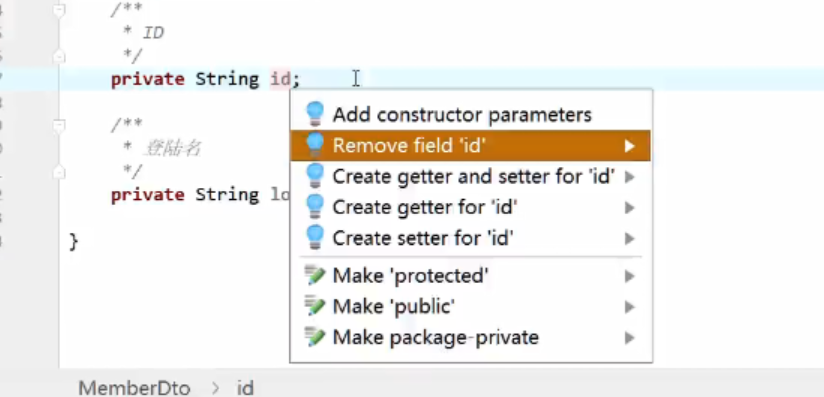Image resolution: width=824 pixels, height=397 pixels.
Task: Click lightbulb icon beside Remove field 'id'
Action: (x=315, y=145)
